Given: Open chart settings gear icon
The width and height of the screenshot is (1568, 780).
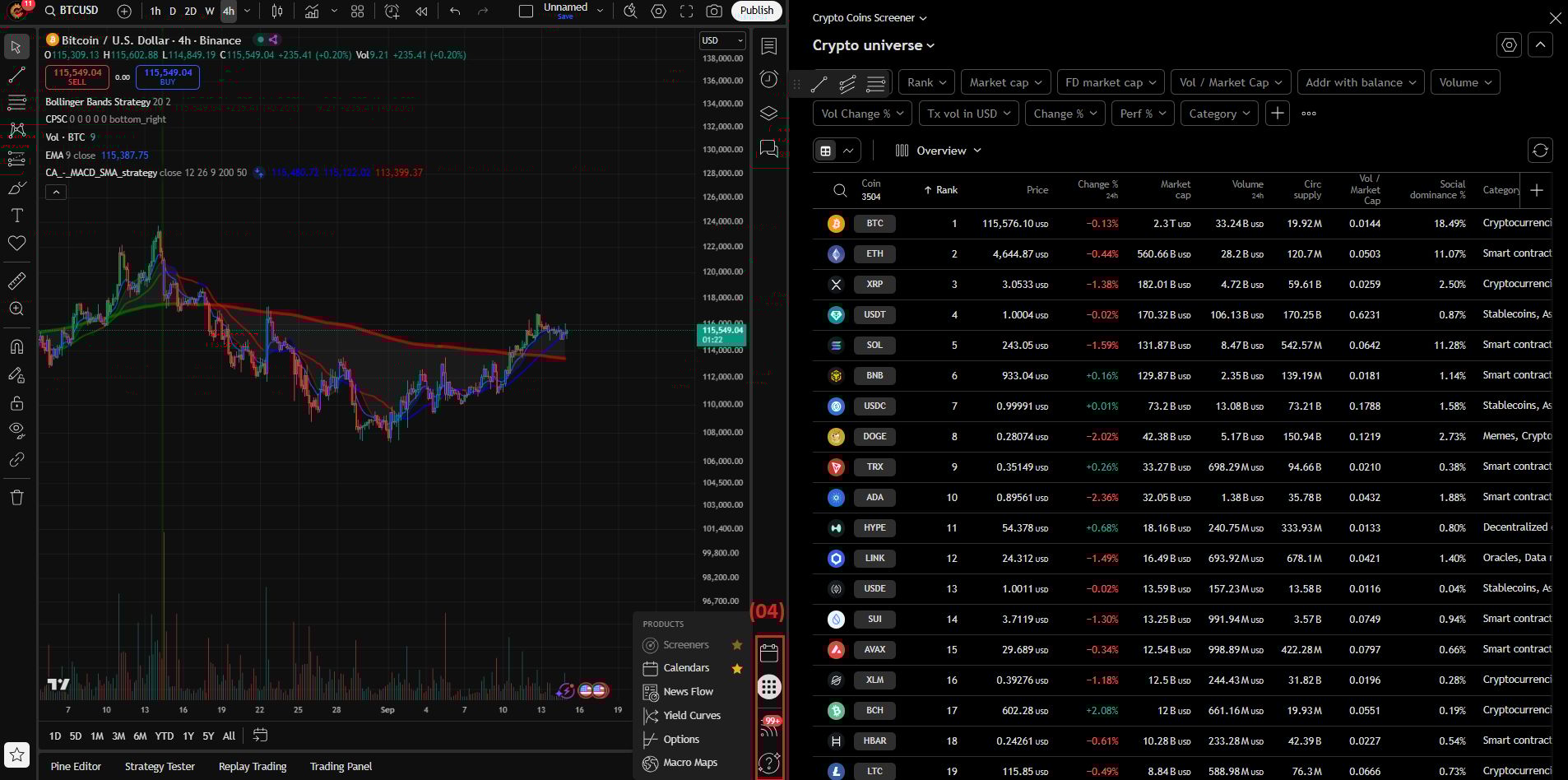Looking at the screenshot, I should point(658,12).
